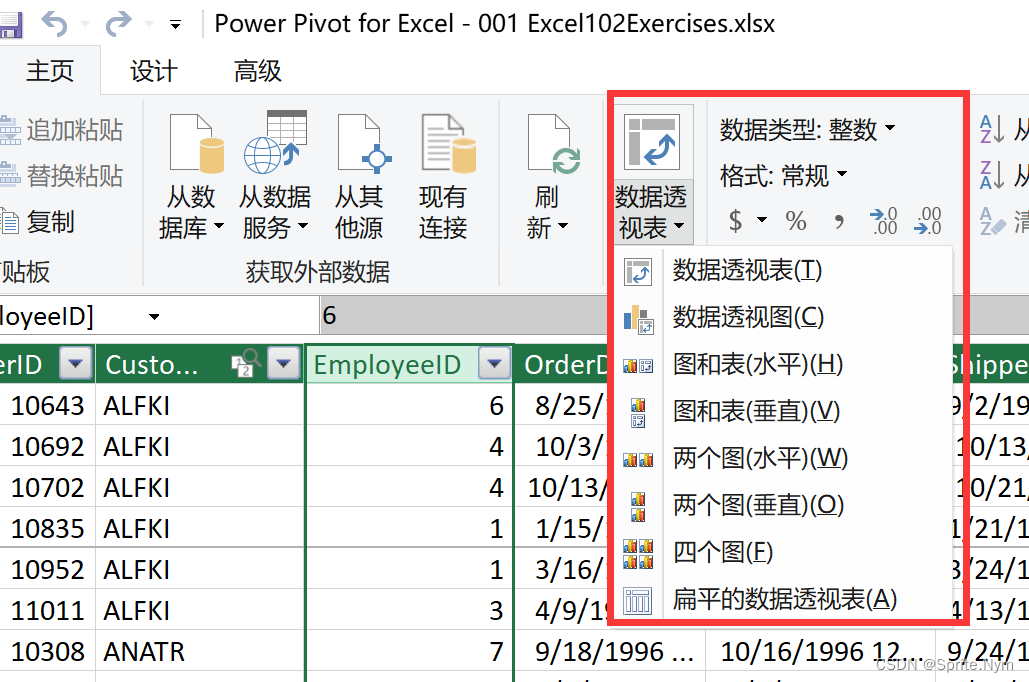Apply currency format with the $ icon

tap(736, 221)
